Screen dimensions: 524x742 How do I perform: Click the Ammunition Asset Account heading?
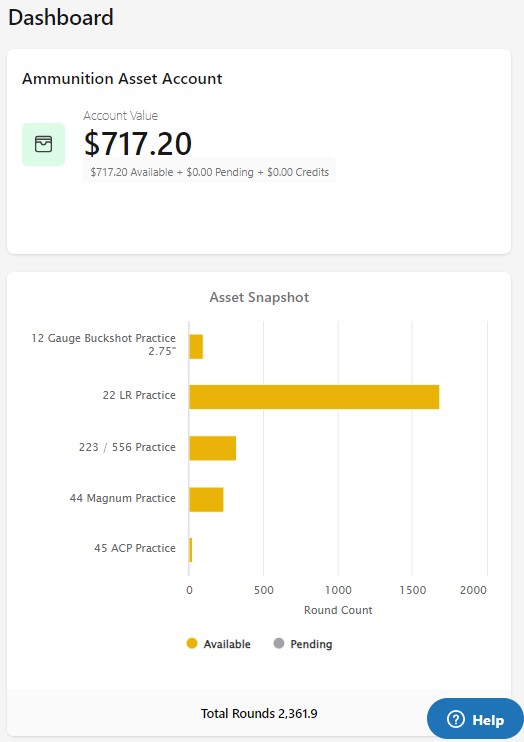coord(122,79)
